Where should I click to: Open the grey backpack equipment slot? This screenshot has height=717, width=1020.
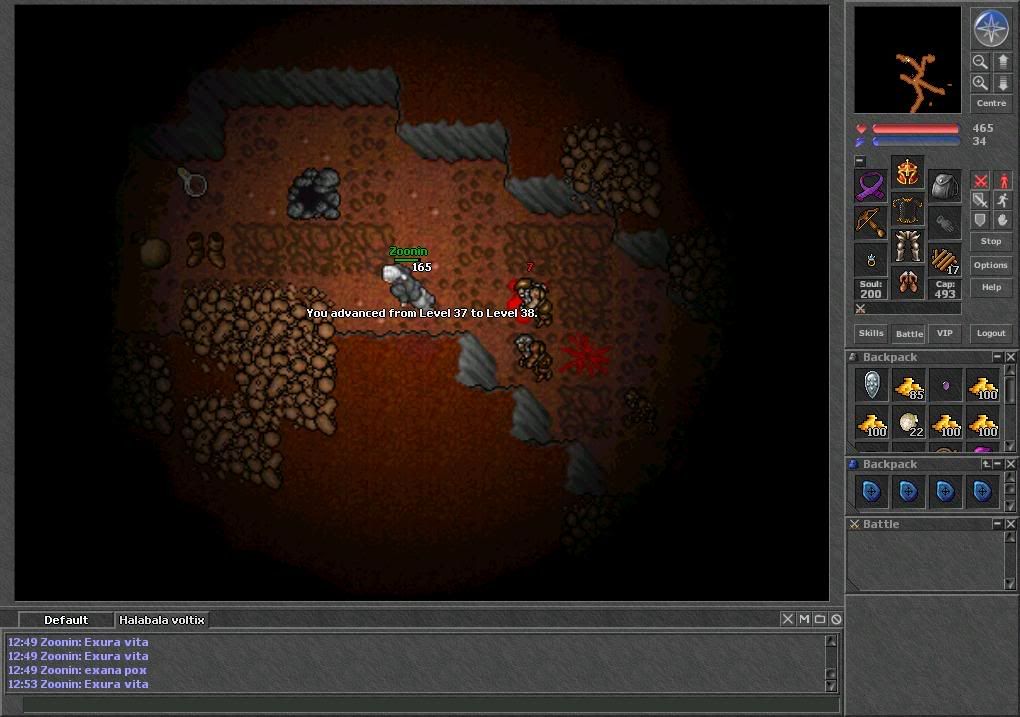[x=944, y=186]
